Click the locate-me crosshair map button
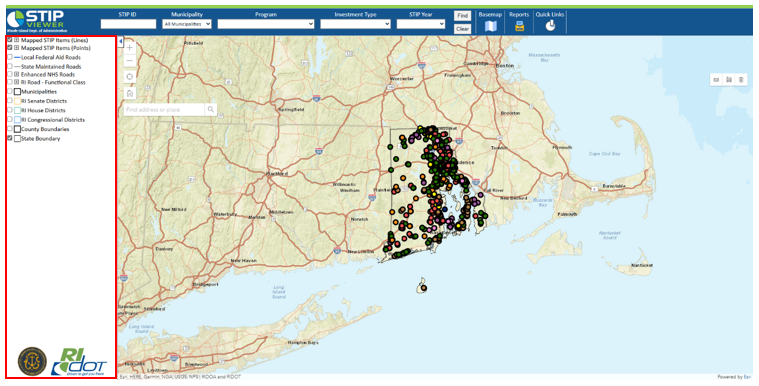The image size is (759, 386). [129, 77]
